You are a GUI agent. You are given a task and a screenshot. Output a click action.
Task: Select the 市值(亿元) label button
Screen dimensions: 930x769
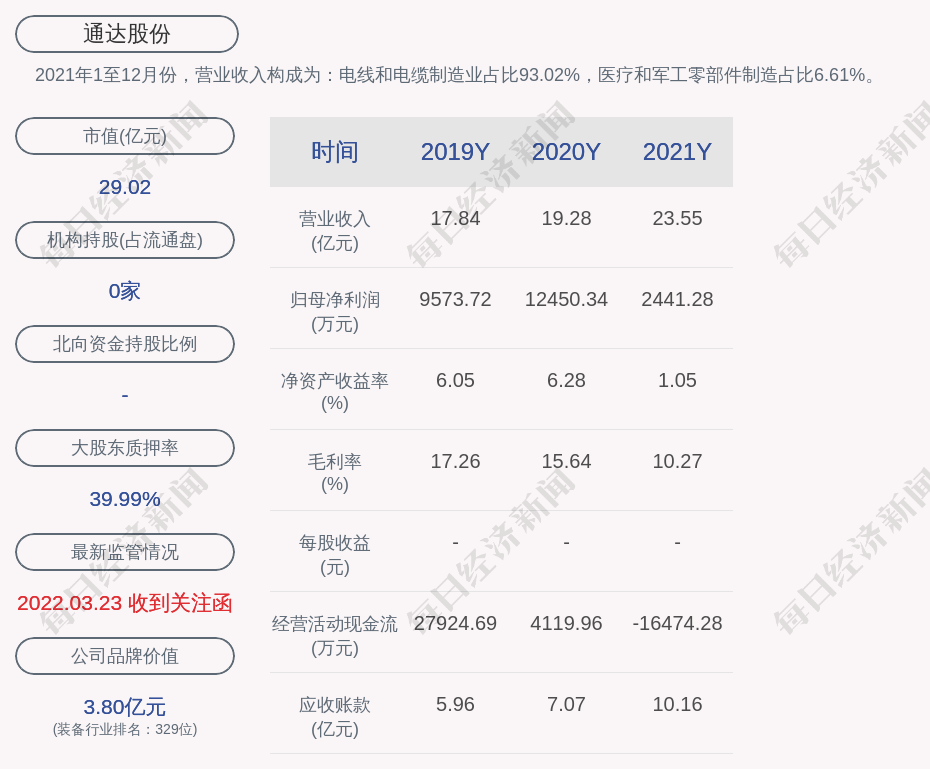coord(125,136)
